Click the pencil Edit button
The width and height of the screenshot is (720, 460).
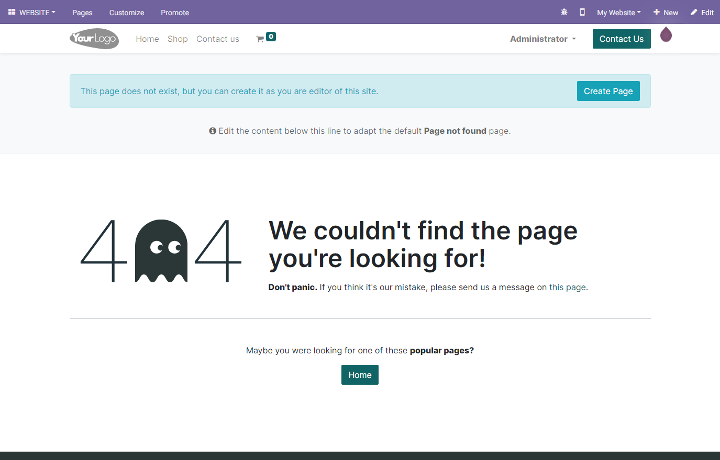tap(702, 12)
